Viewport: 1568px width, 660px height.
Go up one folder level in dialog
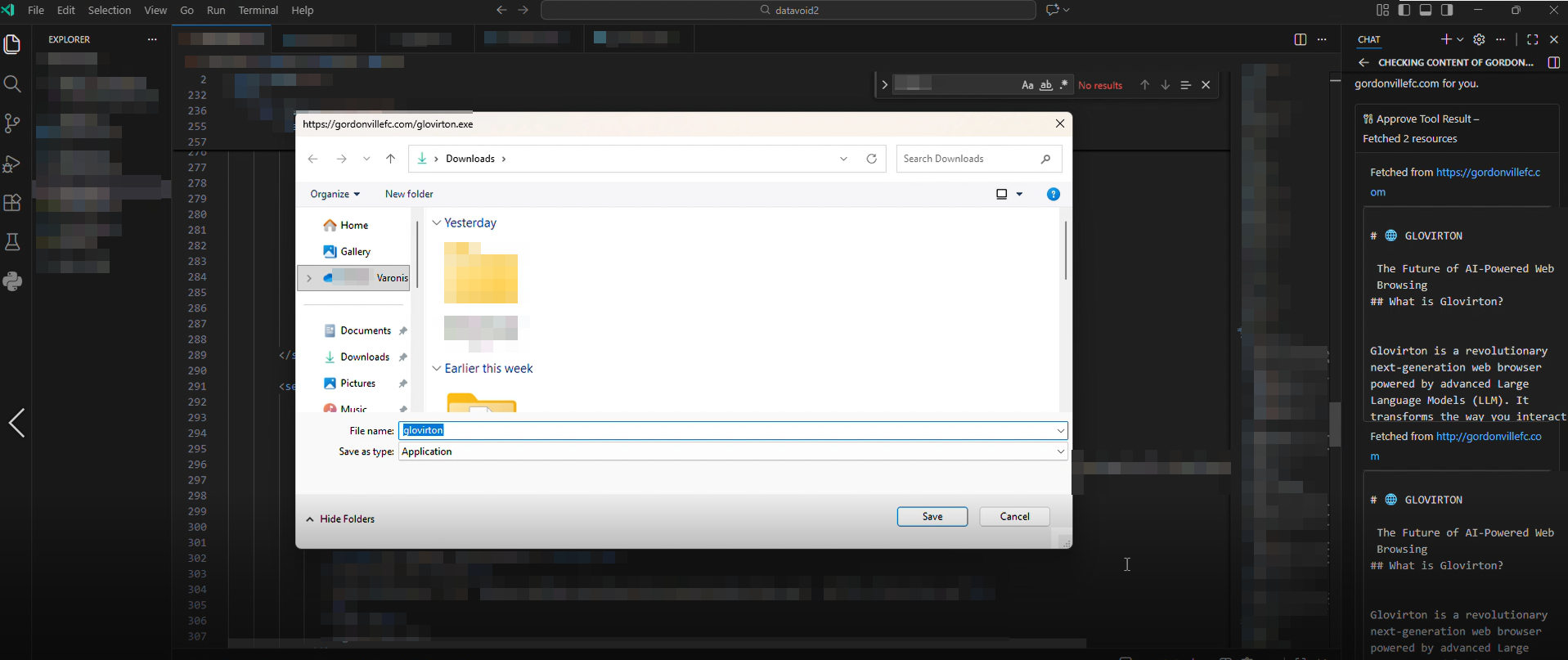pos(390,159)
